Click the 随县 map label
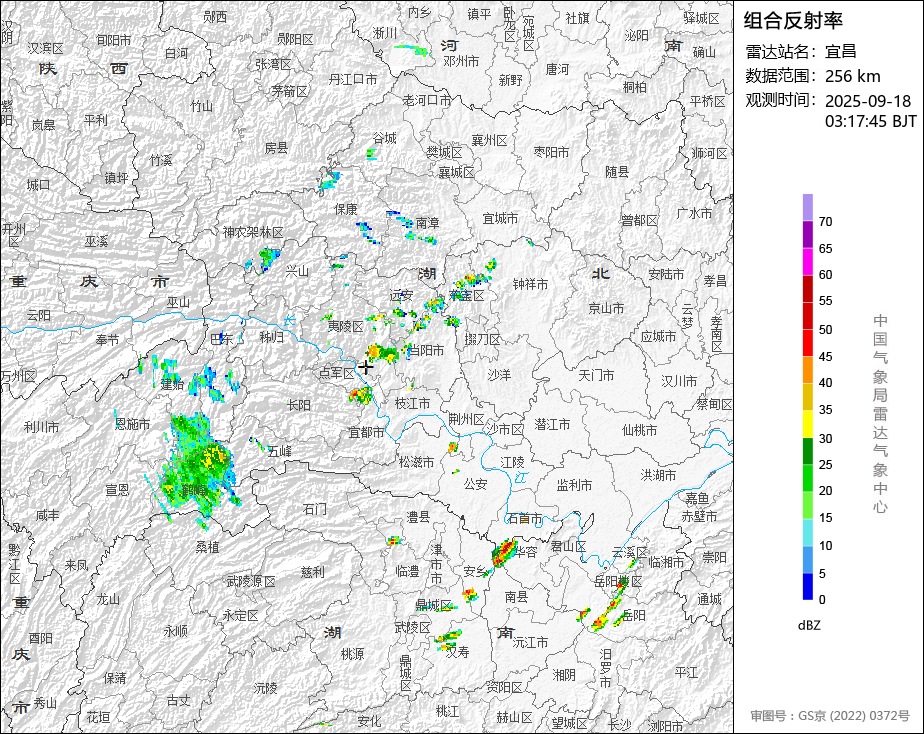 pyautogui.click(x=617, y=171)
